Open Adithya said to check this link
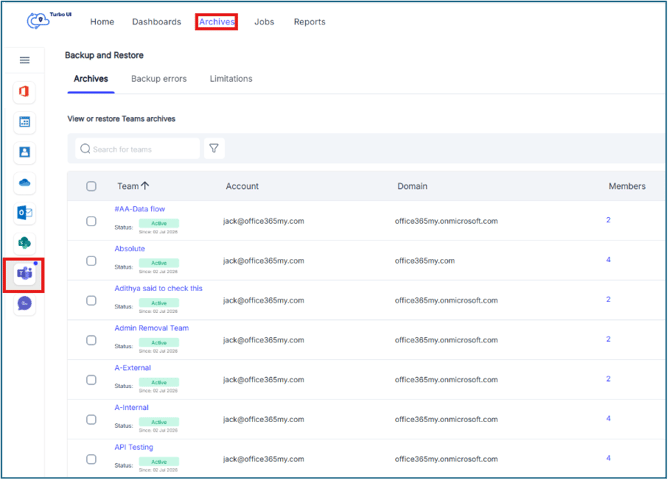Screen dimensions: 670x480 click(x=159, y=289)
